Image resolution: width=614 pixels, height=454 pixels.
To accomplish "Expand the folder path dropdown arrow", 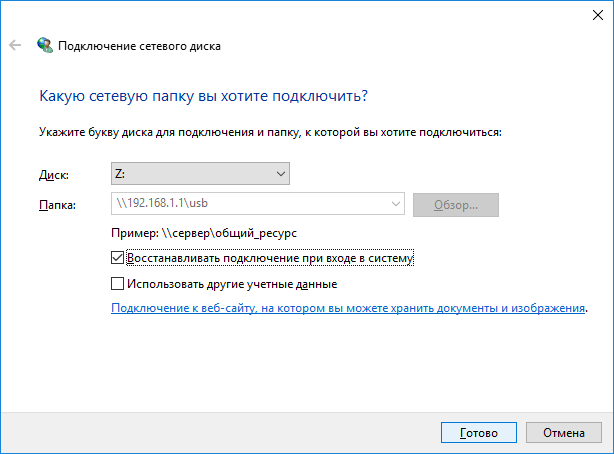I will tap(397, 205).
